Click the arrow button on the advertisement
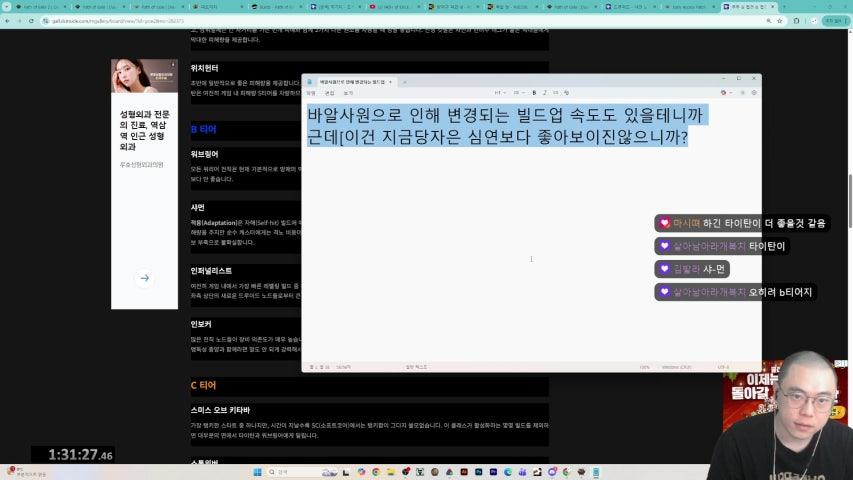The height and width of the screenshot is (480, 853). point(145,278)
